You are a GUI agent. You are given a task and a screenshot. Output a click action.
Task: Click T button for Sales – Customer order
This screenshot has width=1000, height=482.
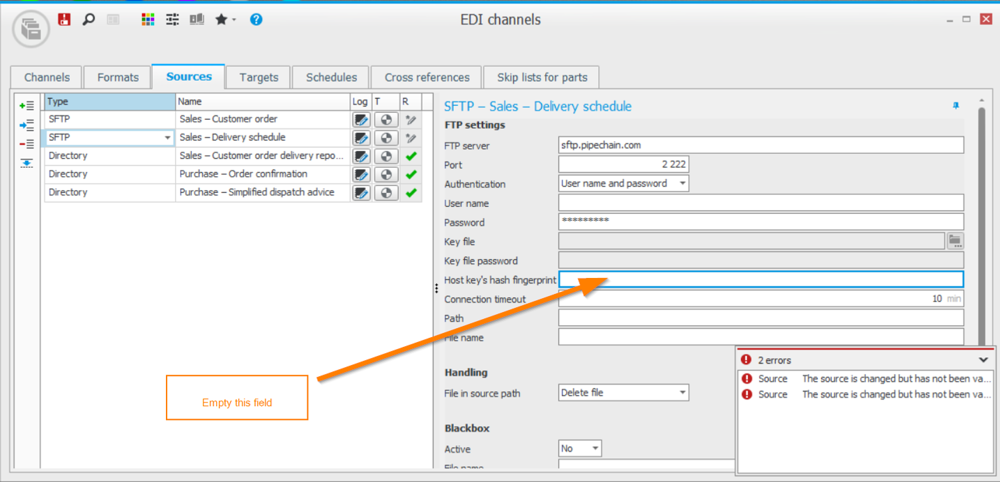[x=386, y=119]
